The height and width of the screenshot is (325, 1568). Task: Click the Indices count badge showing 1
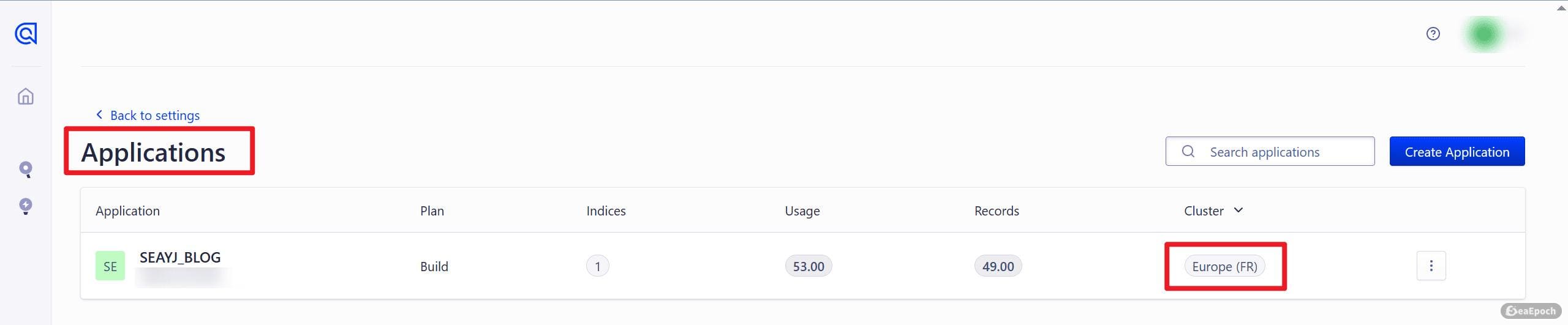pyautogui.click(x=597, y=267)
